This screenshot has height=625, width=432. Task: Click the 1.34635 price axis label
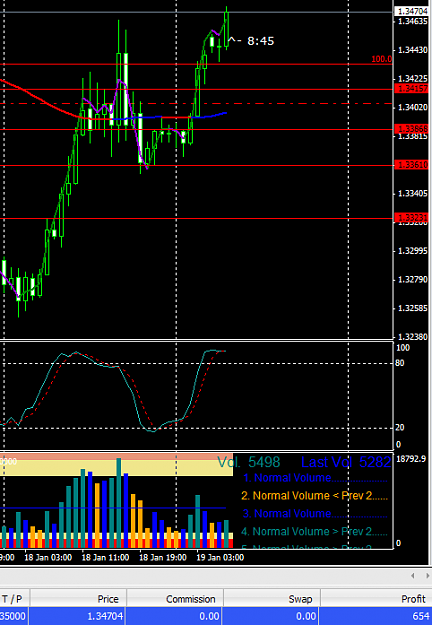tap(412, 21)
